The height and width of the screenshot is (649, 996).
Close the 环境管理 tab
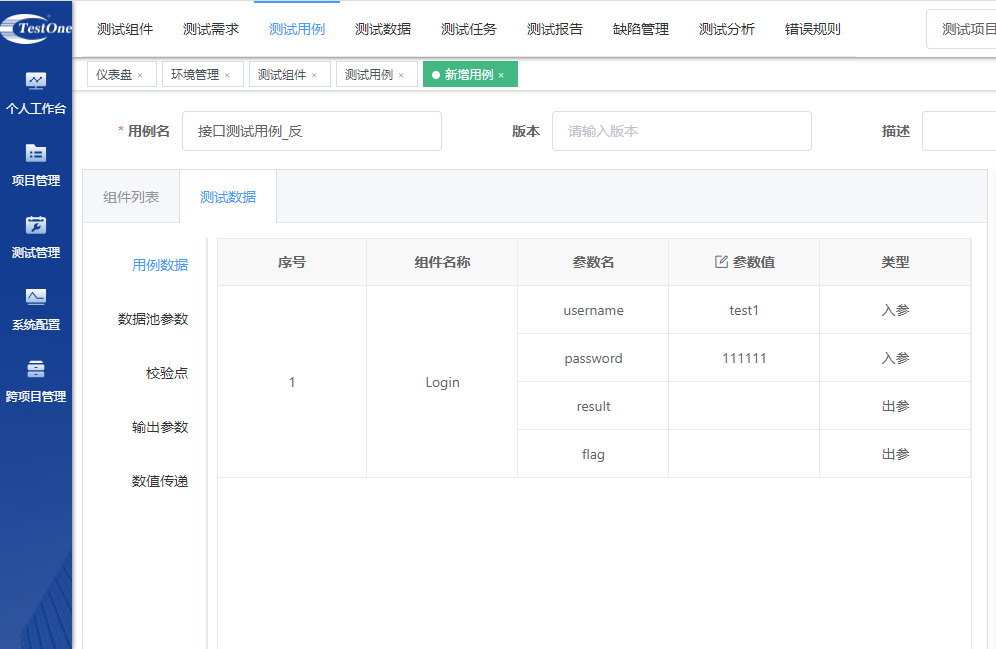coord(227,75)
